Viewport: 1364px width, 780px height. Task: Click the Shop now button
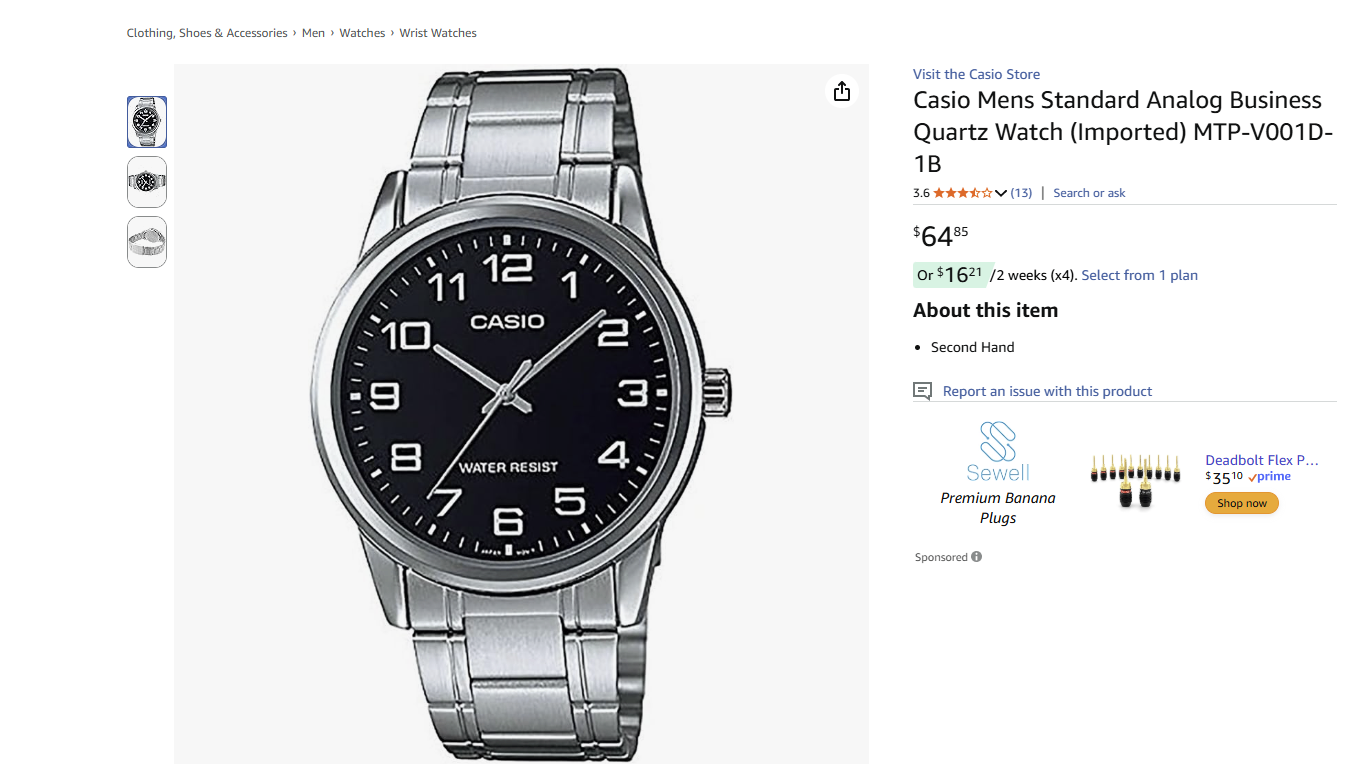tap(1241, 503)
